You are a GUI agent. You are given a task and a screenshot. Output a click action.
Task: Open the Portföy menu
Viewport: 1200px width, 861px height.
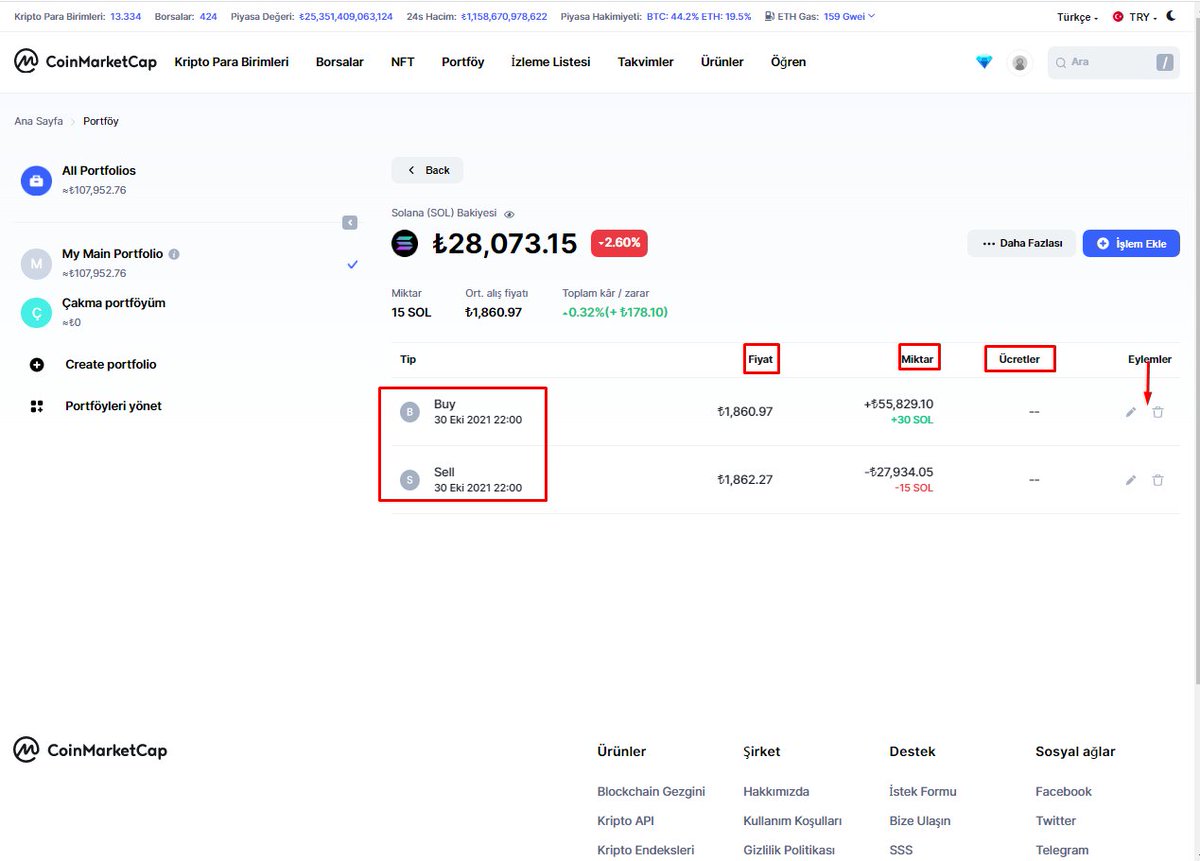(463, 62)
